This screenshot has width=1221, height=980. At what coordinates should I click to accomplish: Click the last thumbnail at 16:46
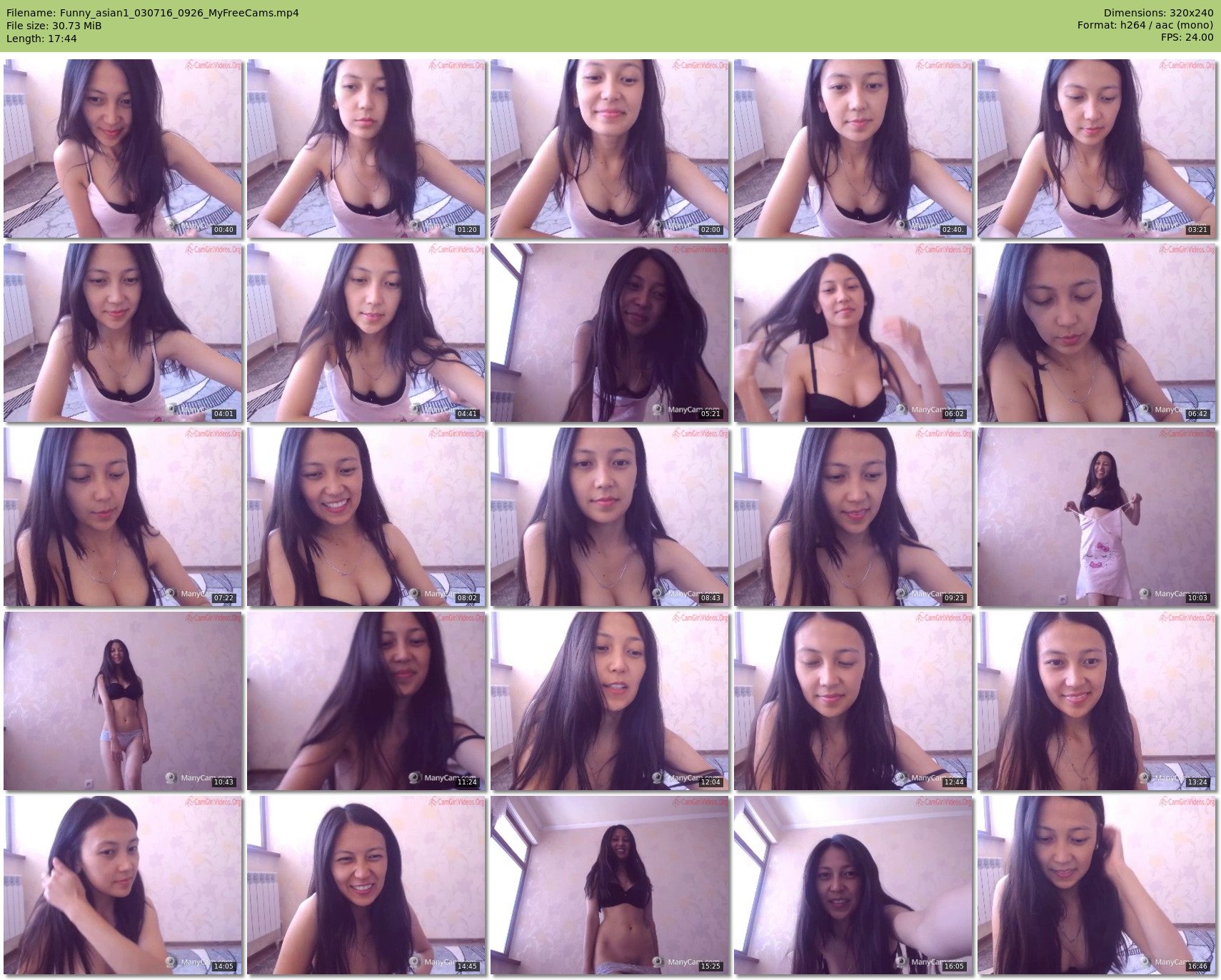[x=1096, y=885]
